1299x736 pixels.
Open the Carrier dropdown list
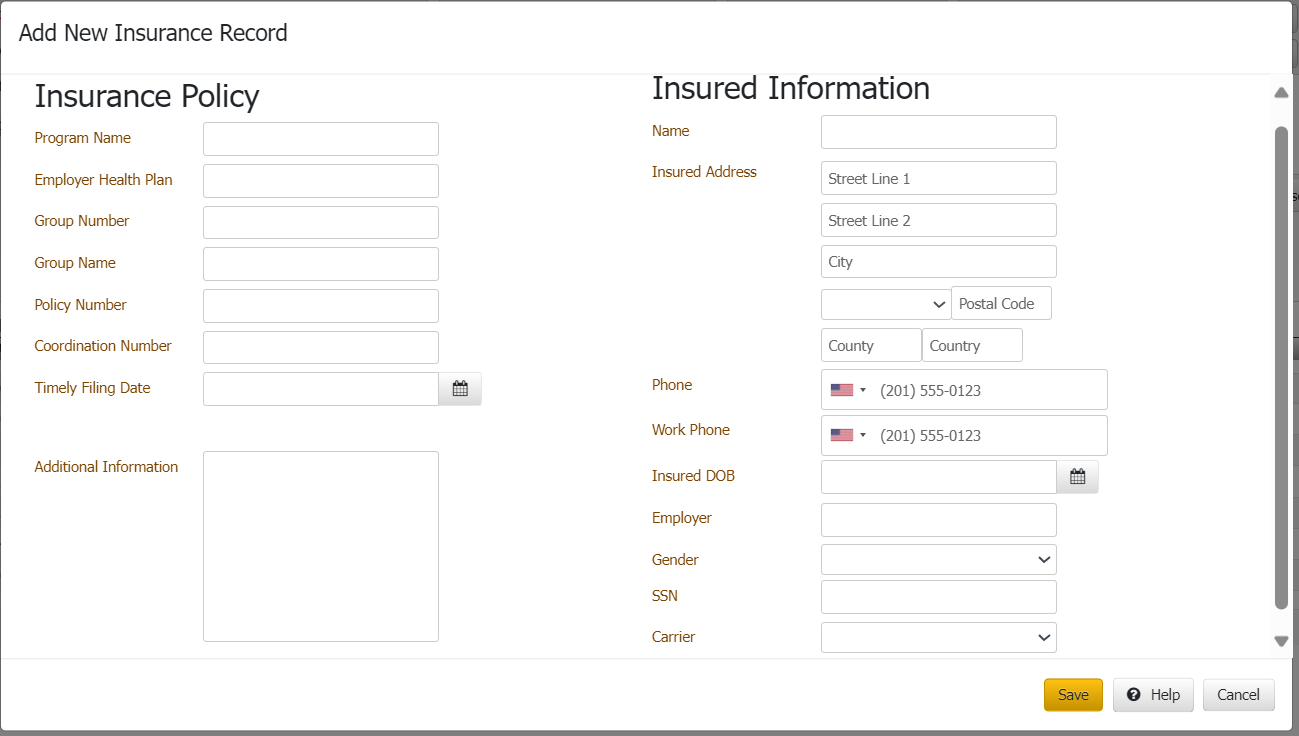click(938, 637)
